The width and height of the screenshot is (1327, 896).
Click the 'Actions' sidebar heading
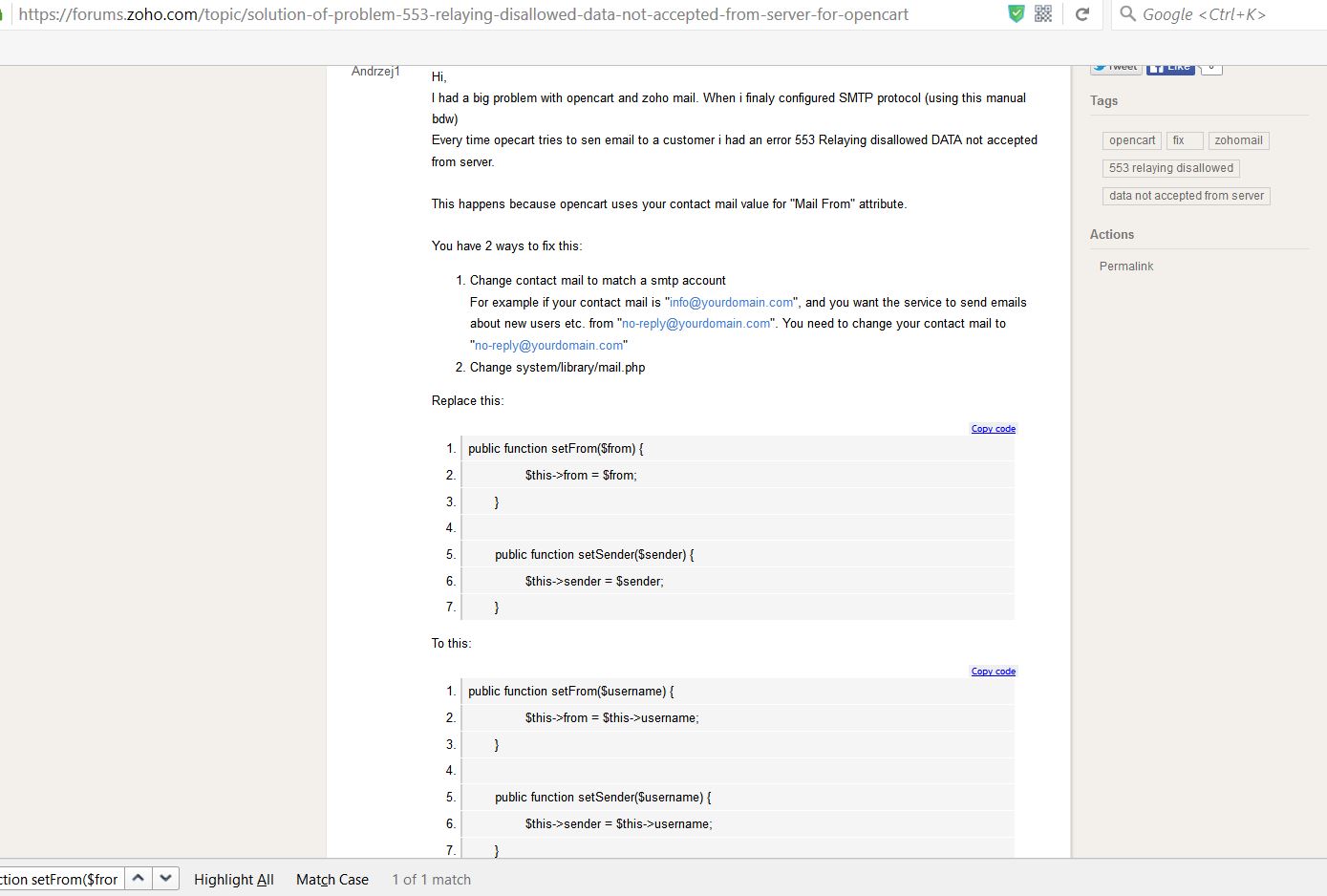[x=1112, y=235]
